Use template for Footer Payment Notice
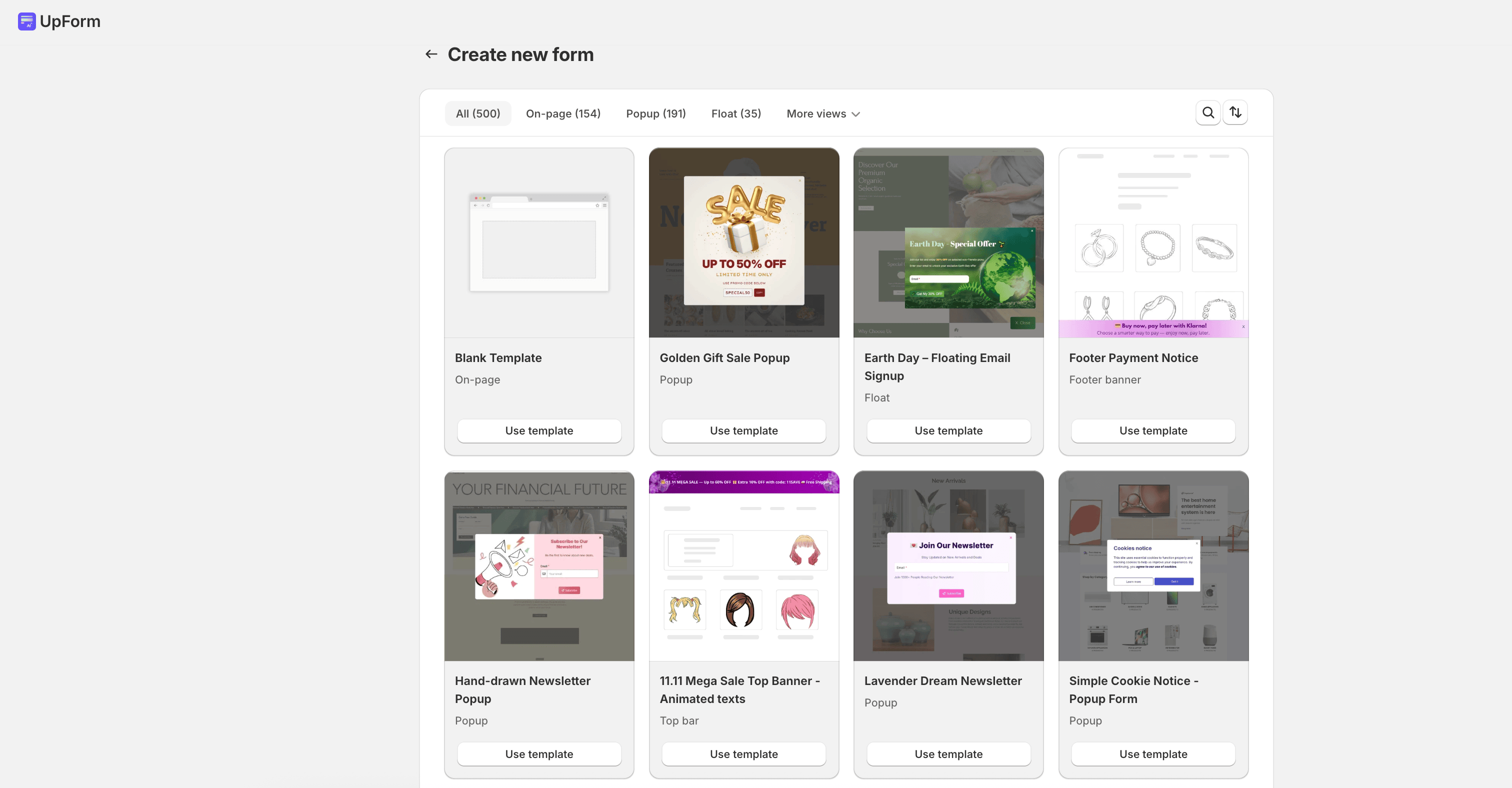The image size is (1512, 788). [x=1153, y=430]
